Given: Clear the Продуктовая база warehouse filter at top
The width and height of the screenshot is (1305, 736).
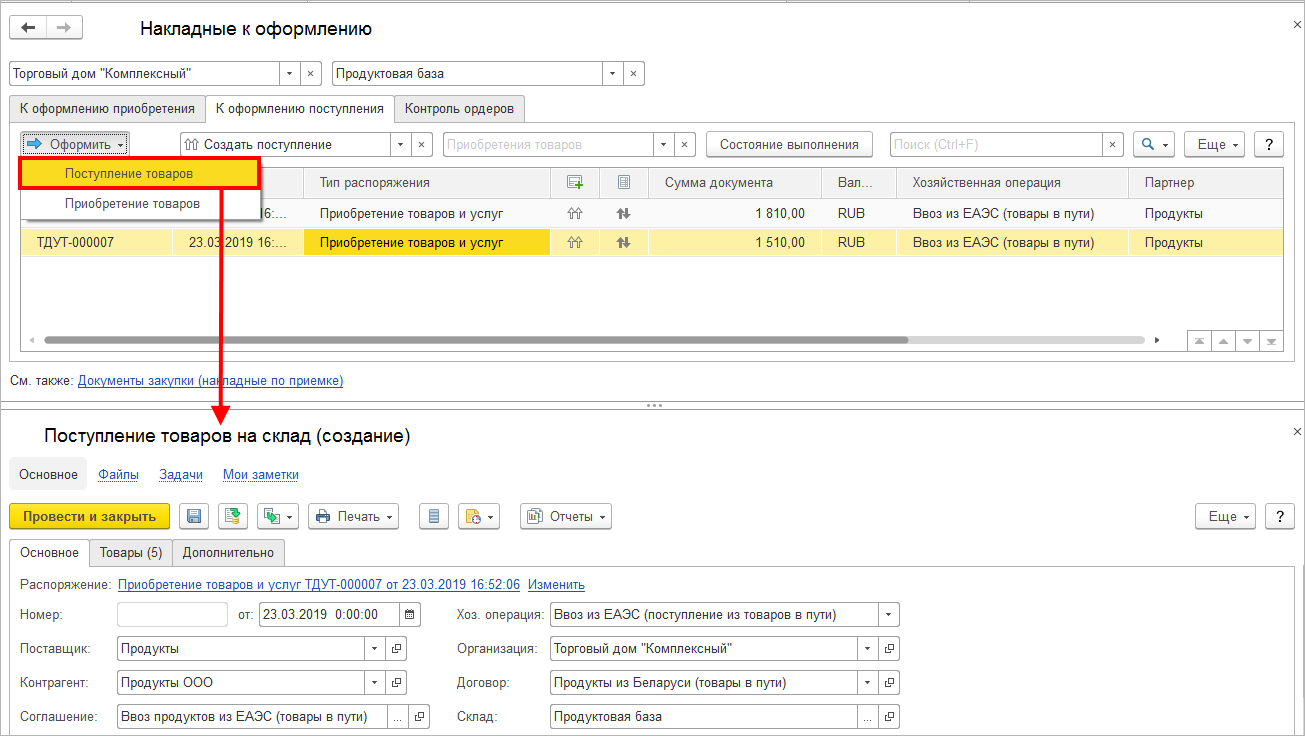Looking at the screenshot, I should (x=634, y=73).
